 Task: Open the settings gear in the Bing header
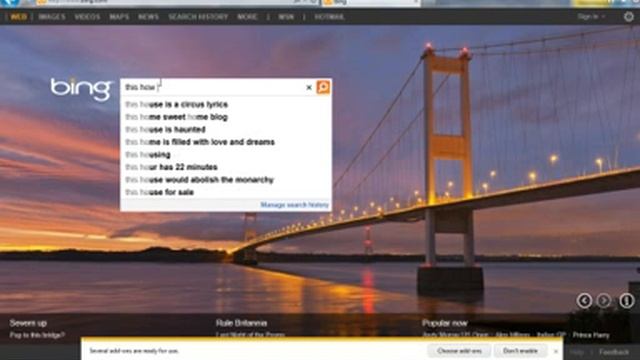pyautogui.click(x=629, y=17)
